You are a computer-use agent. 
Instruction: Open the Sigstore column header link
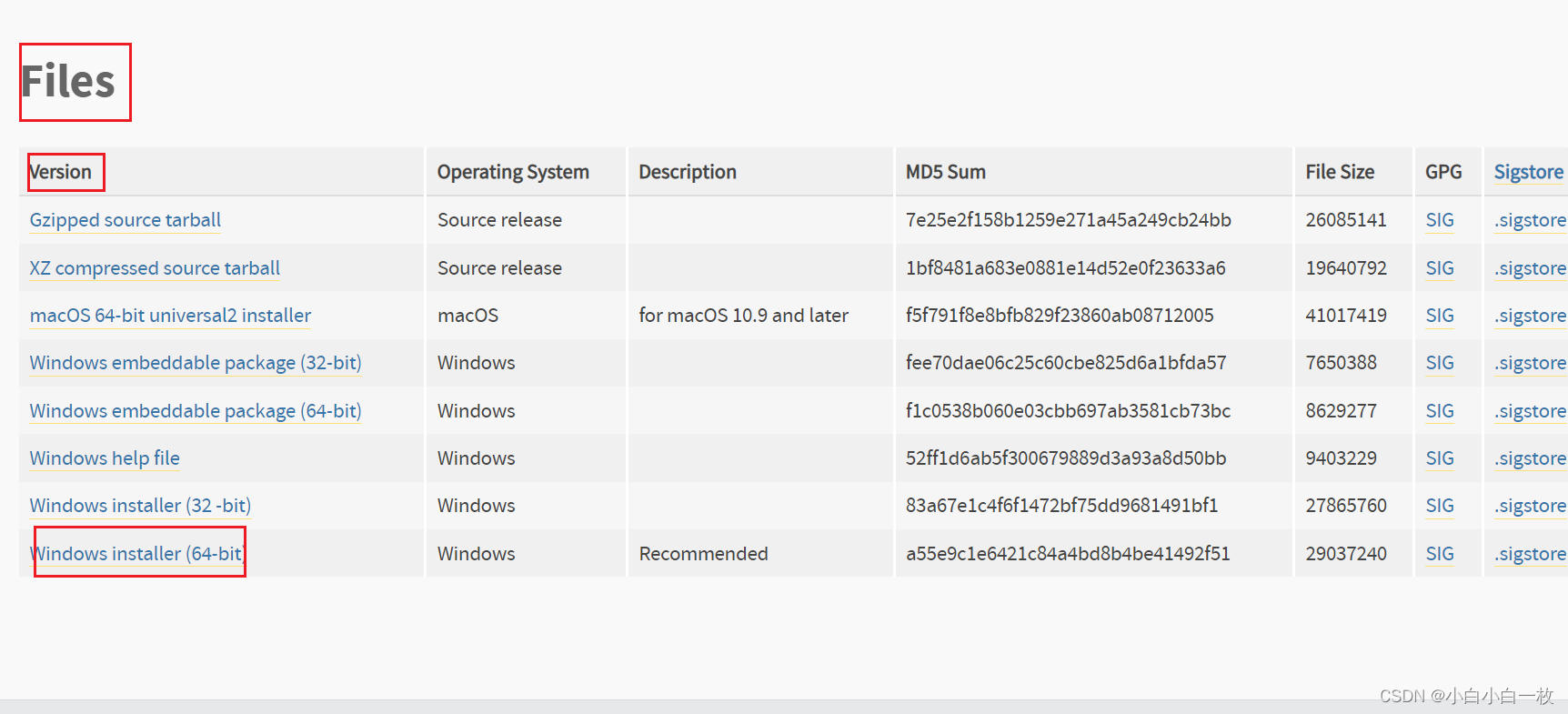[x=1529, y=172]
